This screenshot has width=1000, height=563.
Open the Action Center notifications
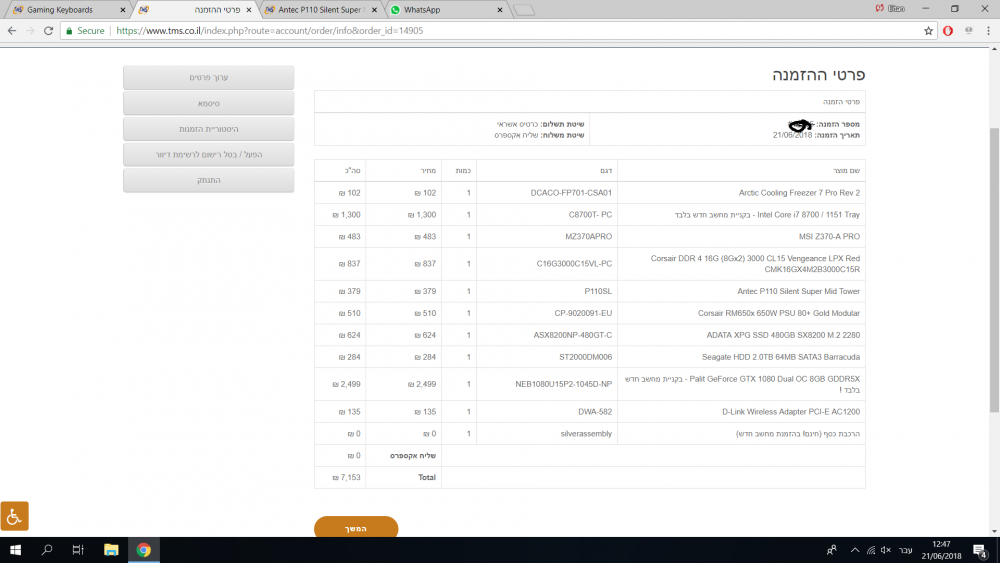tap(980, 550)
